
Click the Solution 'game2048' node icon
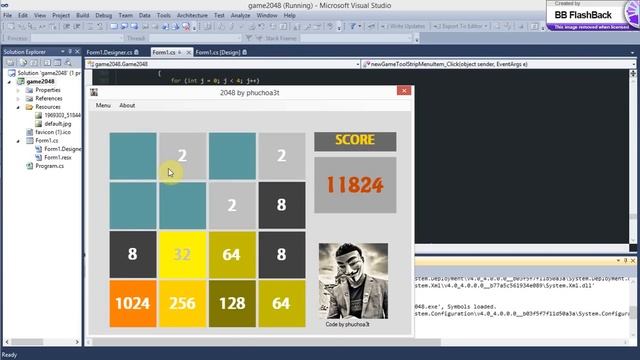[x=12, y=73]
